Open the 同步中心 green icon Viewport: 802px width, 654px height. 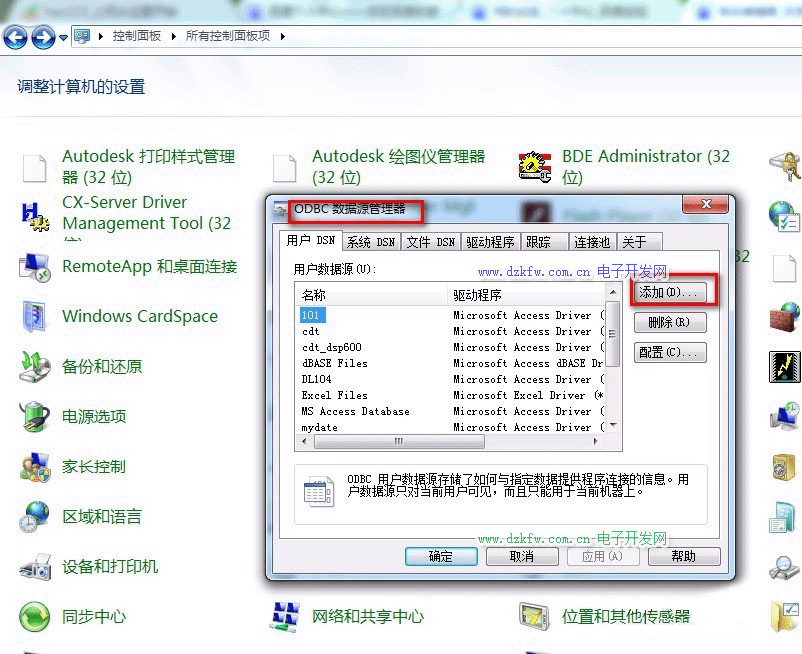pyautogui.click(x=35, y=617)
